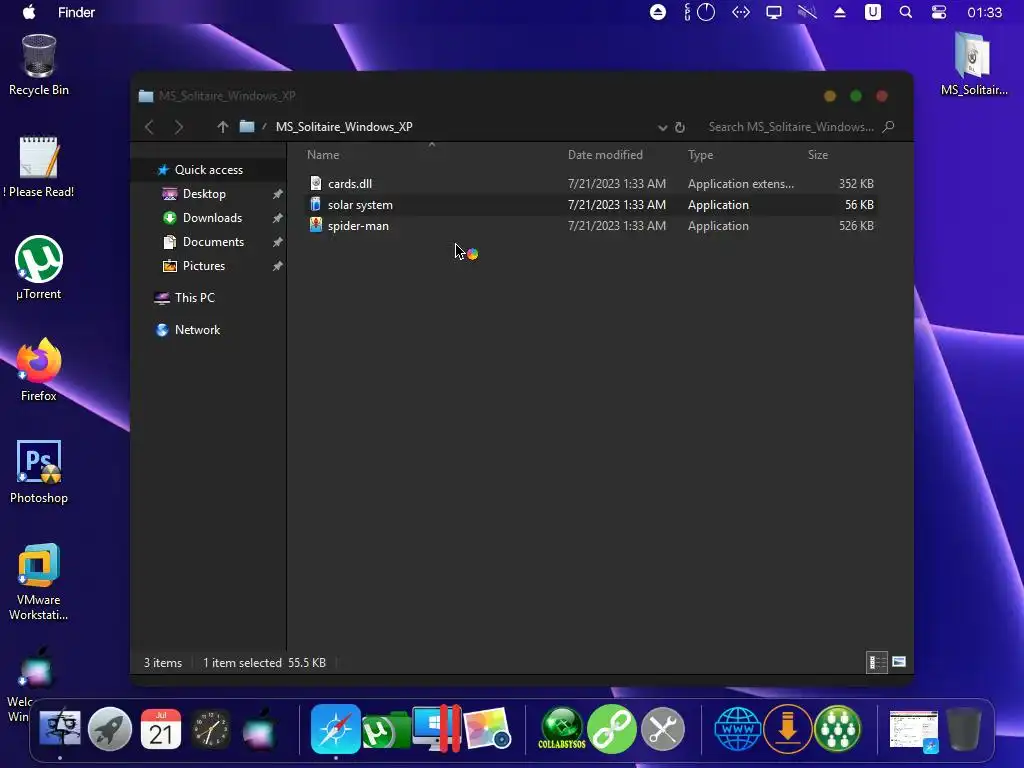
Task: Open the orange download arrow dock icon
Action: [x=788, y=729]
